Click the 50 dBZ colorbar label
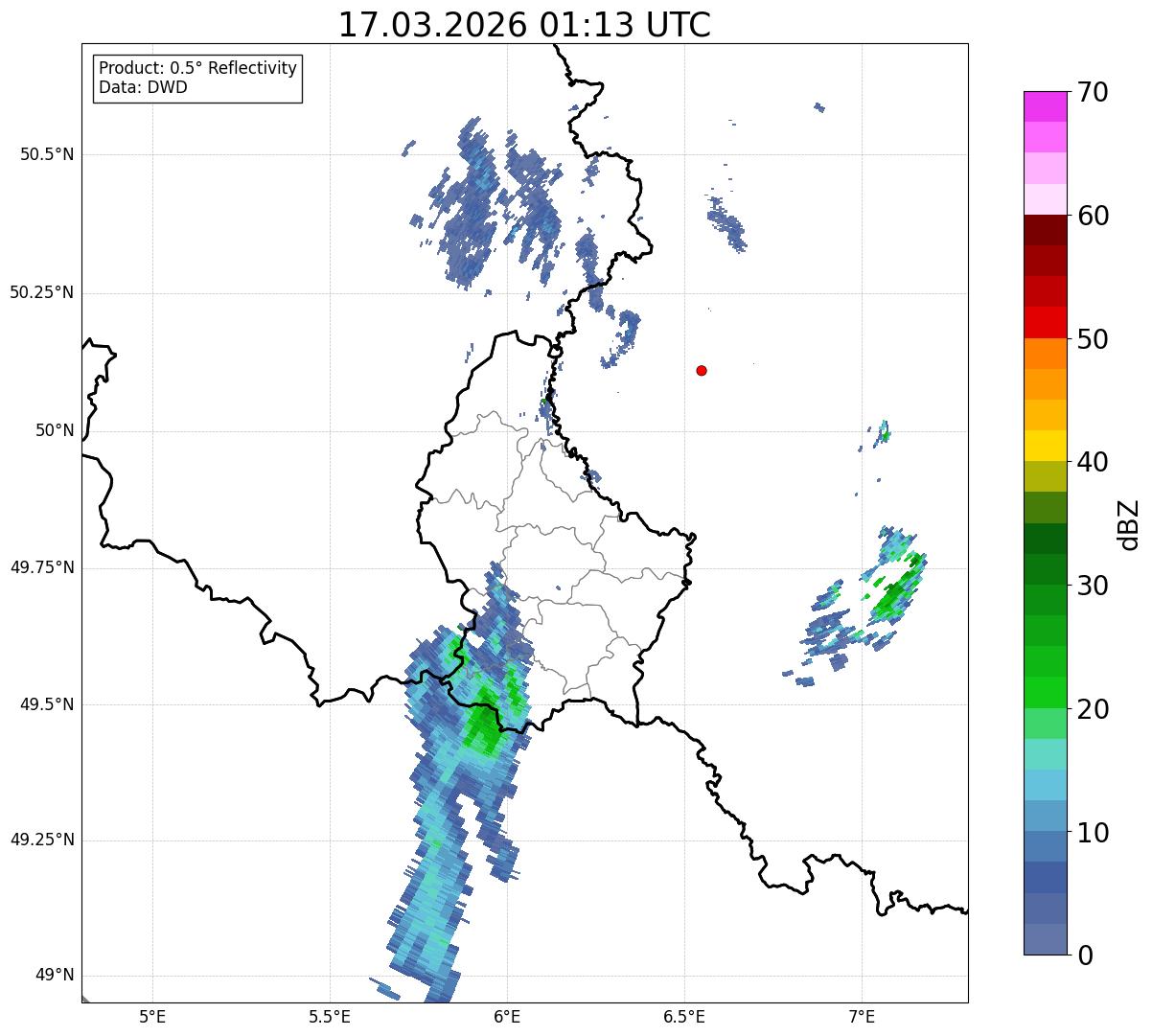 pyautogui.click(x=1092, y=339)
